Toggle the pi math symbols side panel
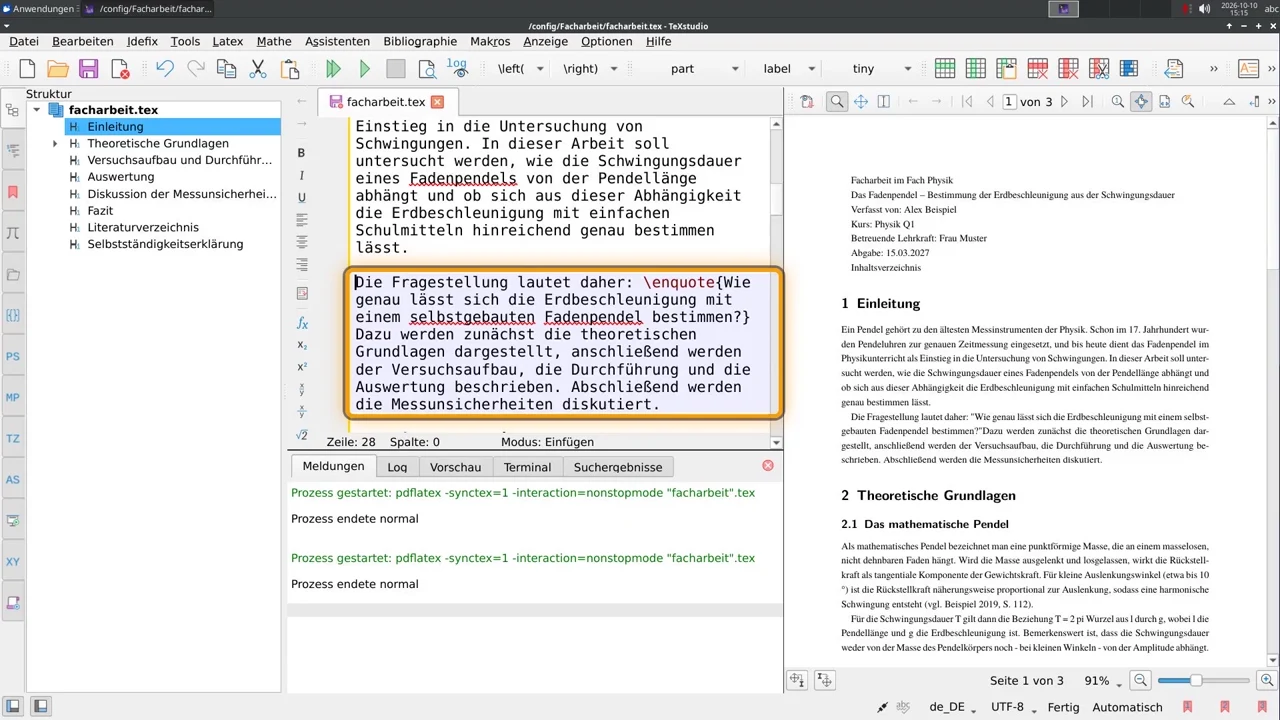This screenshot has width=1280, height=720. click(13, 233)
